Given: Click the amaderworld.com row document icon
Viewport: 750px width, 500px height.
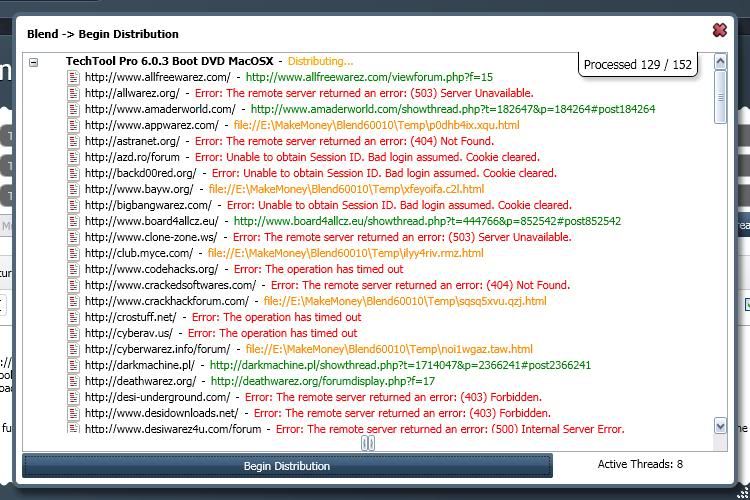Looking at the screenshot, I should (x=73, y=109).
